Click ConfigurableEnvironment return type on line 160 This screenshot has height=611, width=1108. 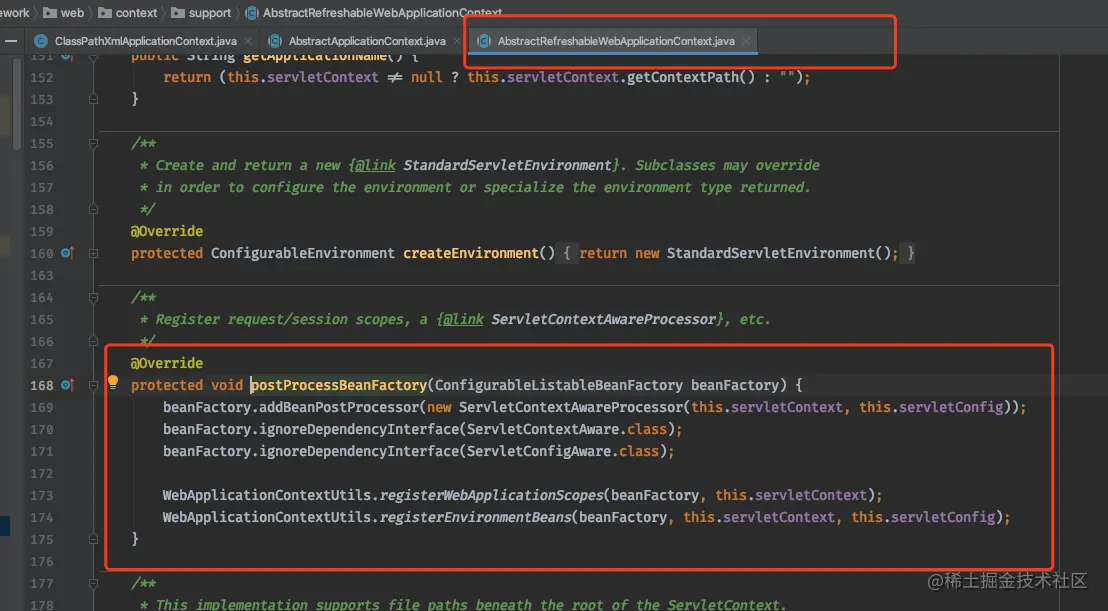[302, 253]
